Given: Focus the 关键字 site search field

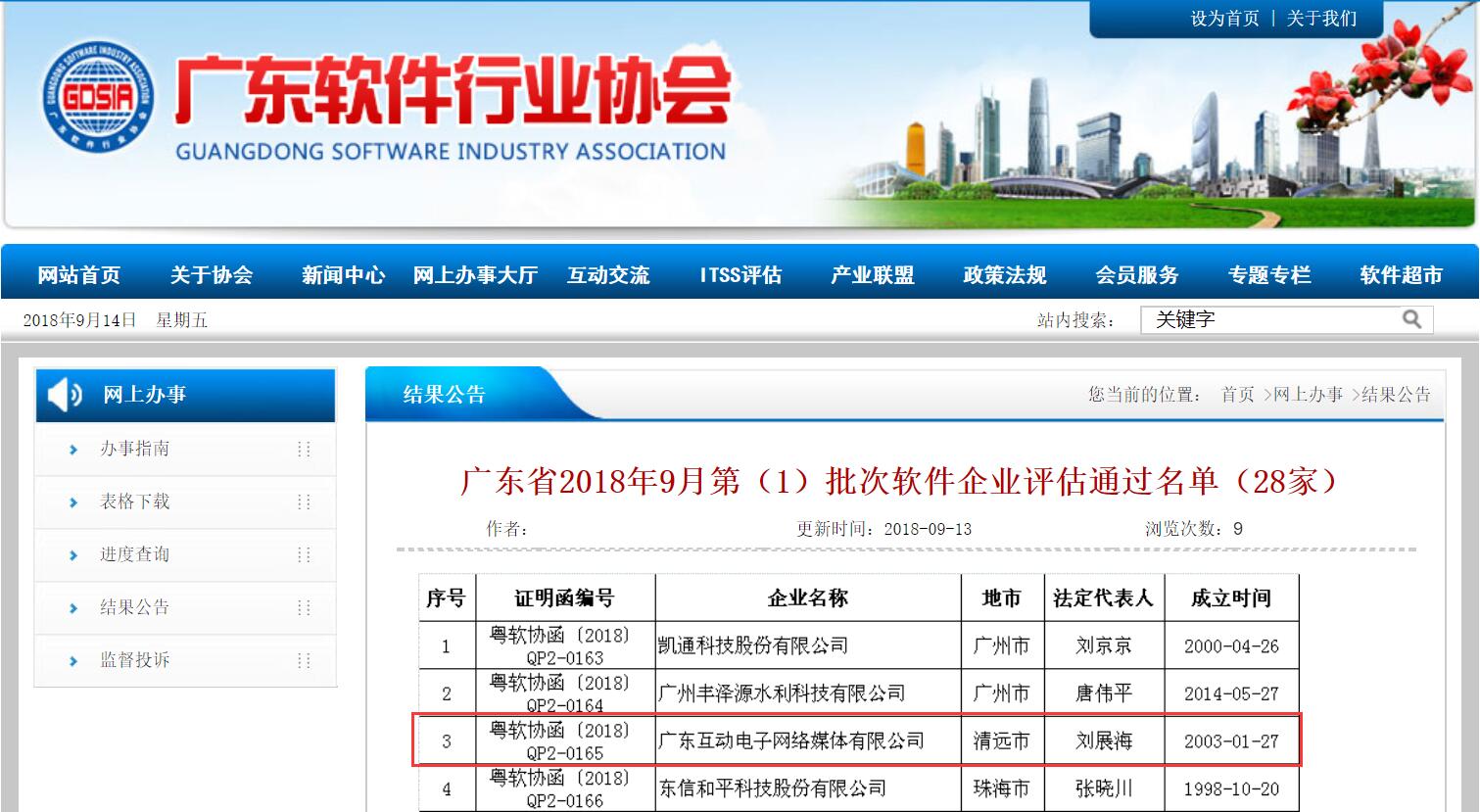Looking at the screenshot, I should [x=1273, y=319].
